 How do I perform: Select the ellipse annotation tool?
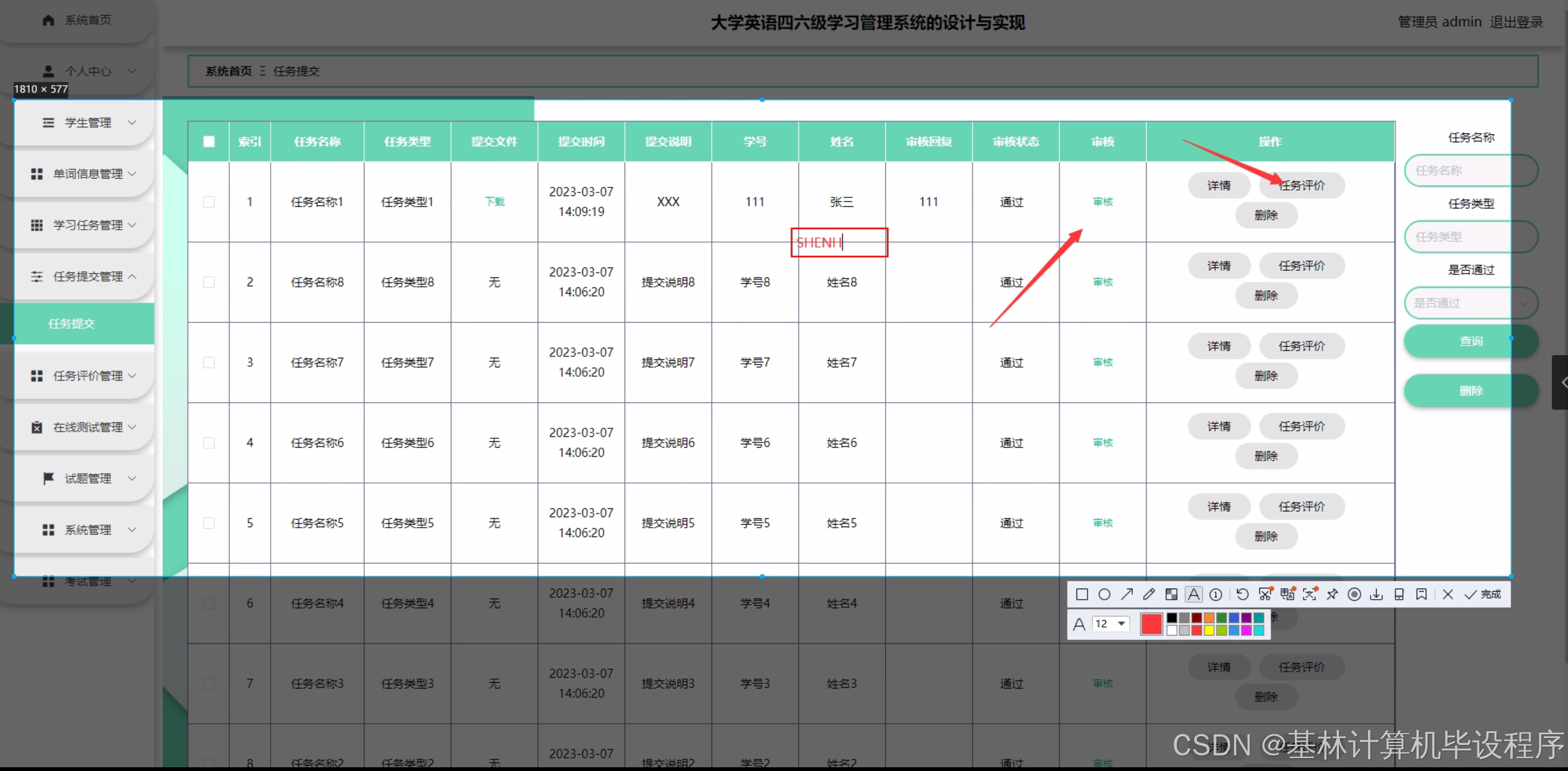[x=1104, y=595]
